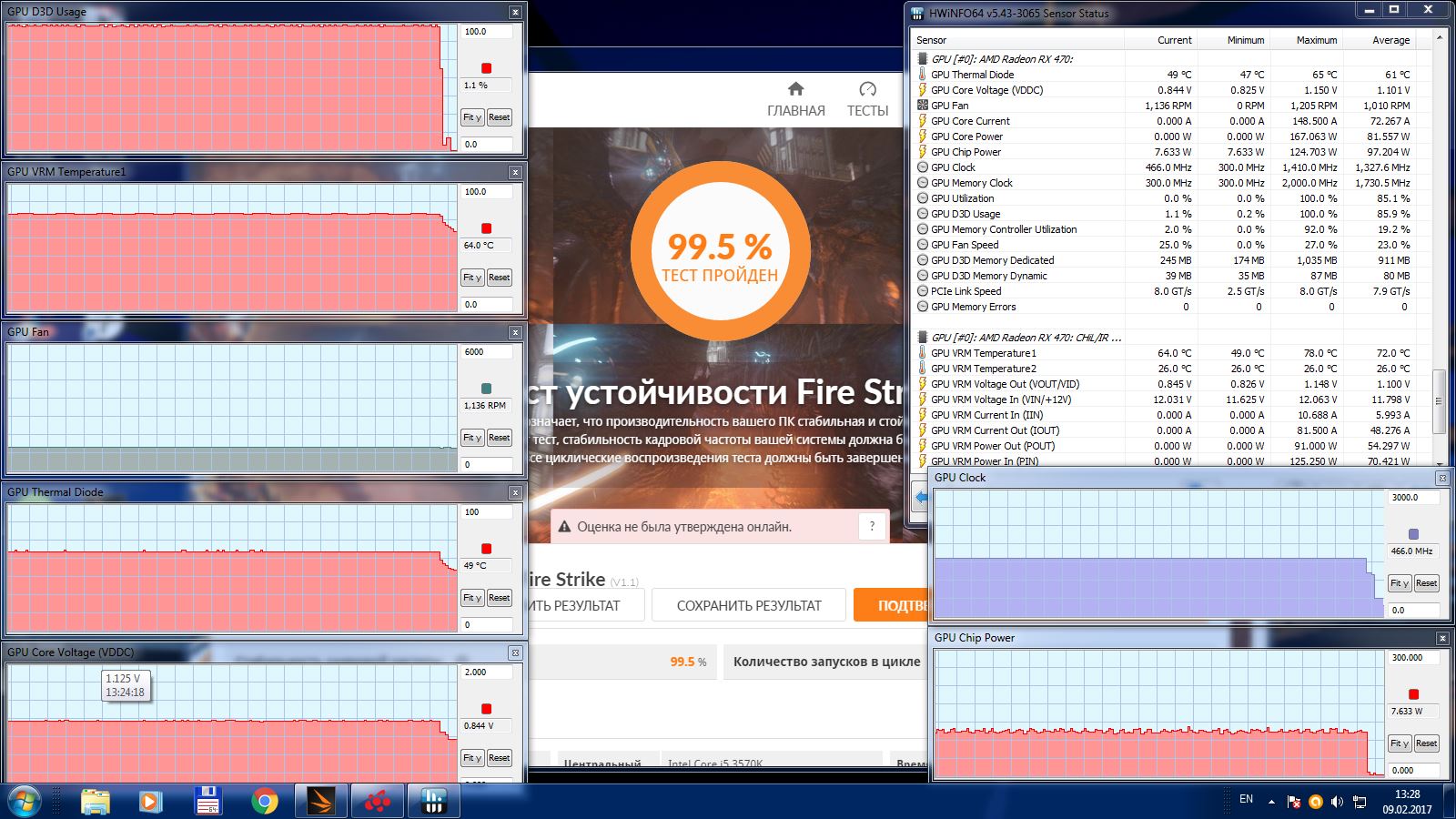Open the volume control in system tray
Viewport: 1456px width, 819px height.
1337,802
